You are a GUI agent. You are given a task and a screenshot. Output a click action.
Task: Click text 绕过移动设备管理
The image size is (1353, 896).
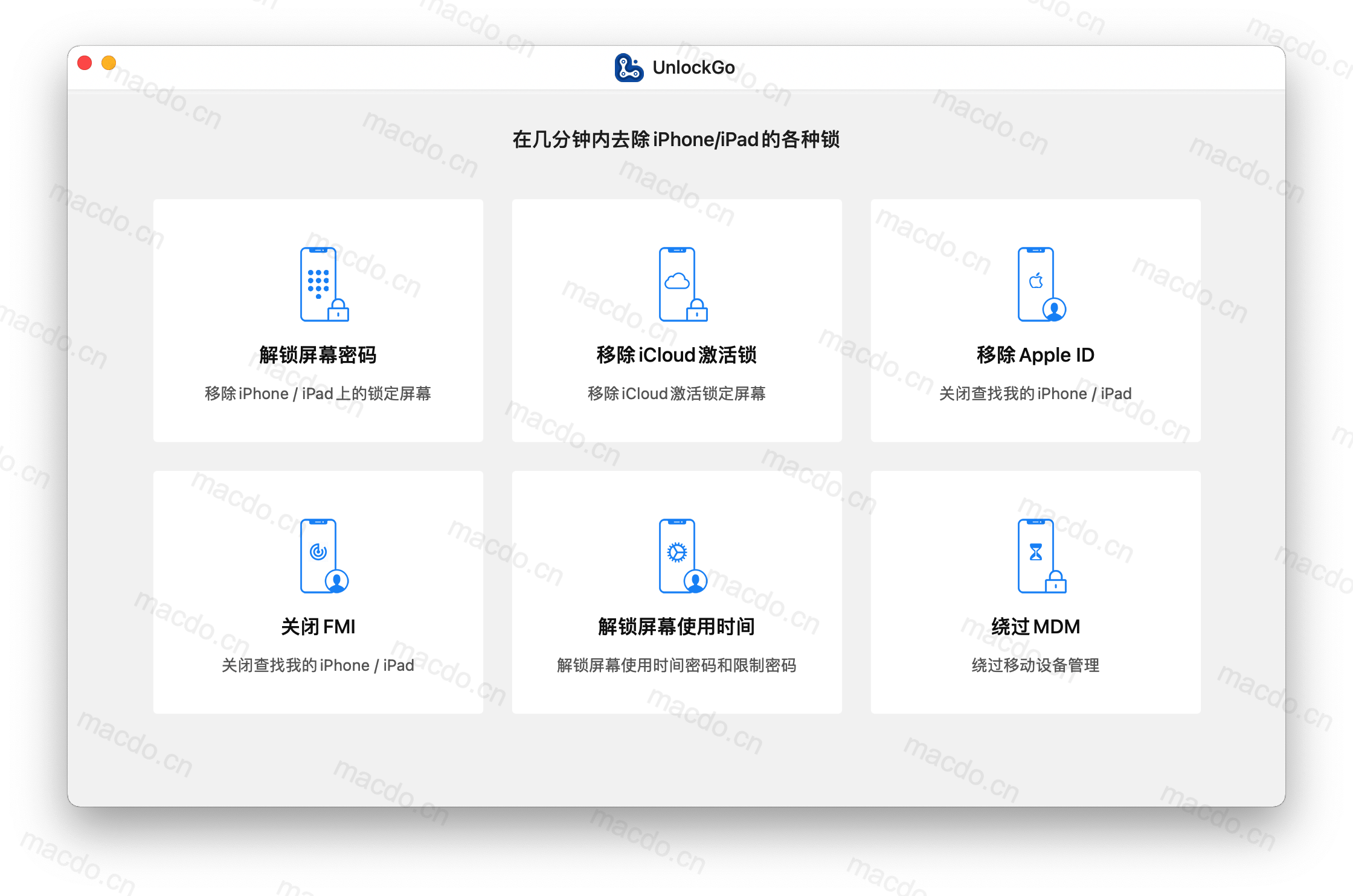[1035, 665]
